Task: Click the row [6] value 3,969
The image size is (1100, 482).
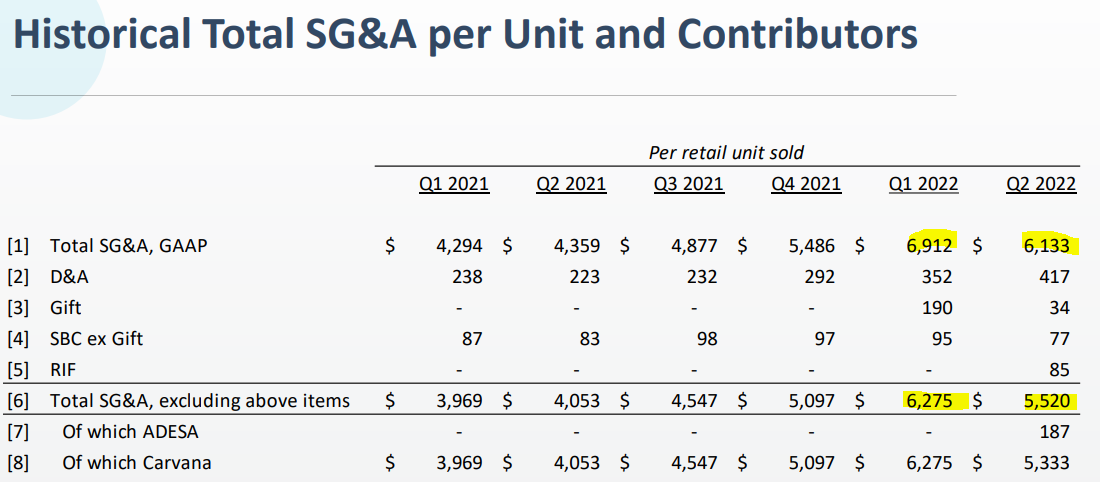Action: tap(459, 401)
